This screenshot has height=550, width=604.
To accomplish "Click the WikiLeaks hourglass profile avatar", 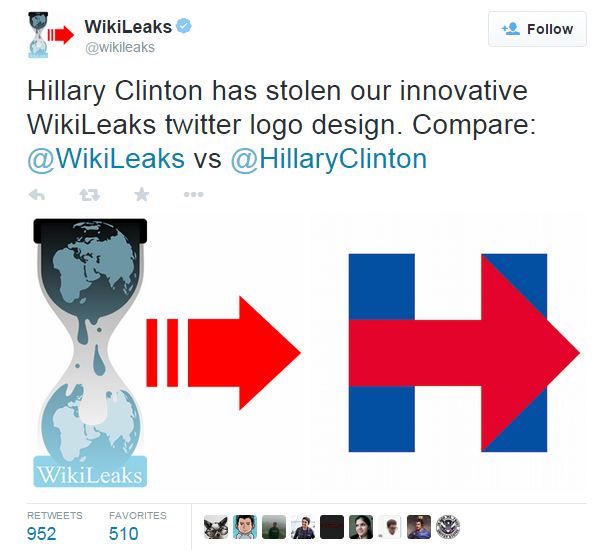I will coord(50,35).
